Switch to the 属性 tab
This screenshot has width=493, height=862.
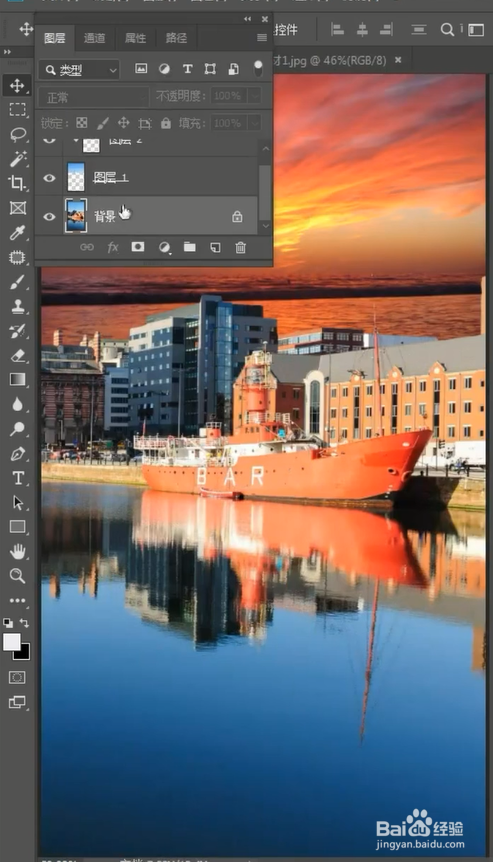(x=135, y=38)
